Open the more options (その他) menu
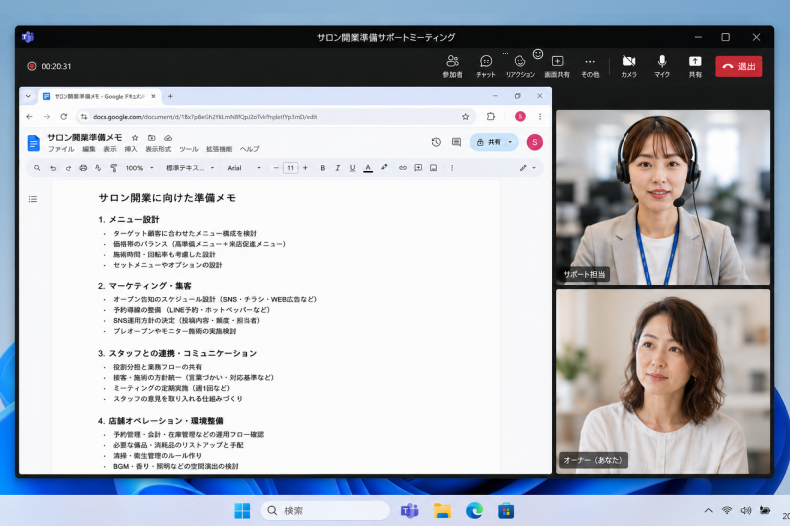 [590, 66]
